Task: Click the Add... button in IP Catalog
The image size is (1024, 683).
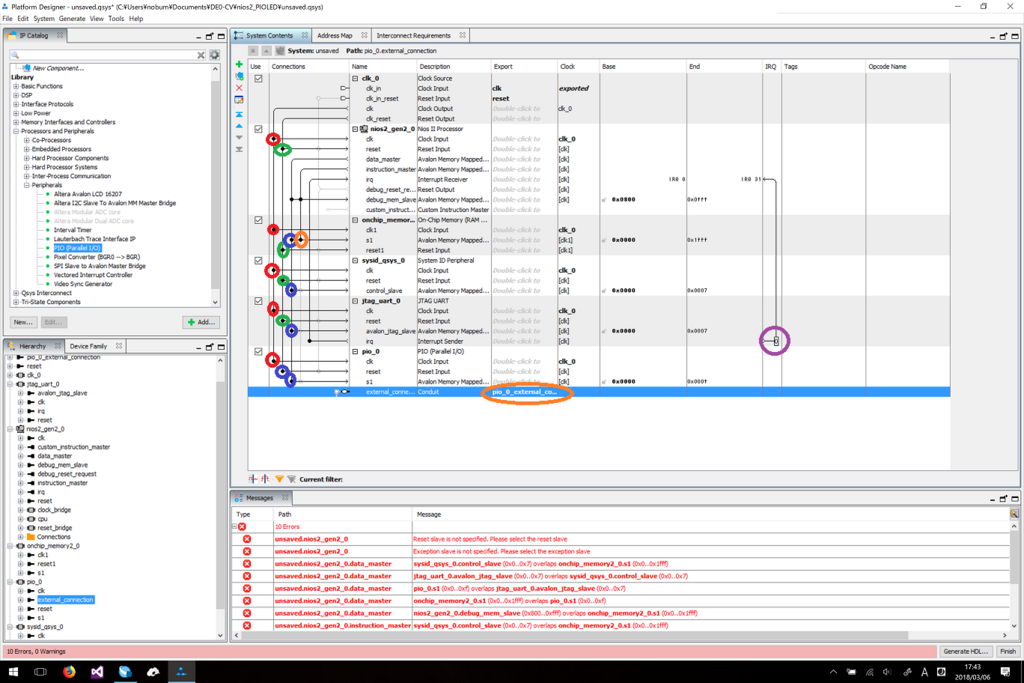Action: click(x=200, y=323)
